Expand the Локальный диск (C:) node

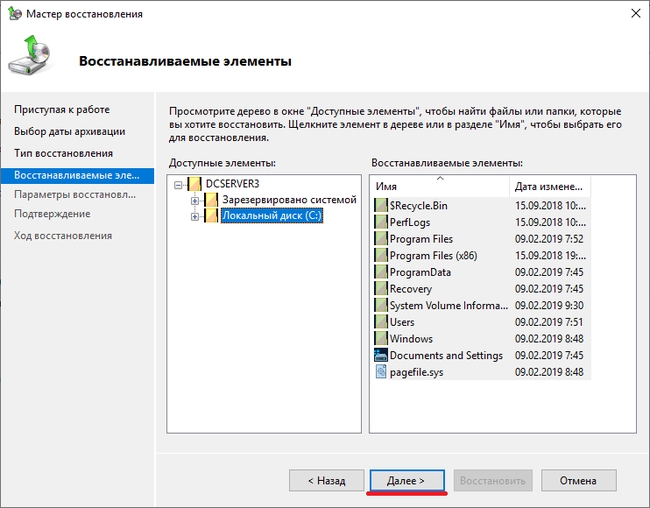click(195, 216)
